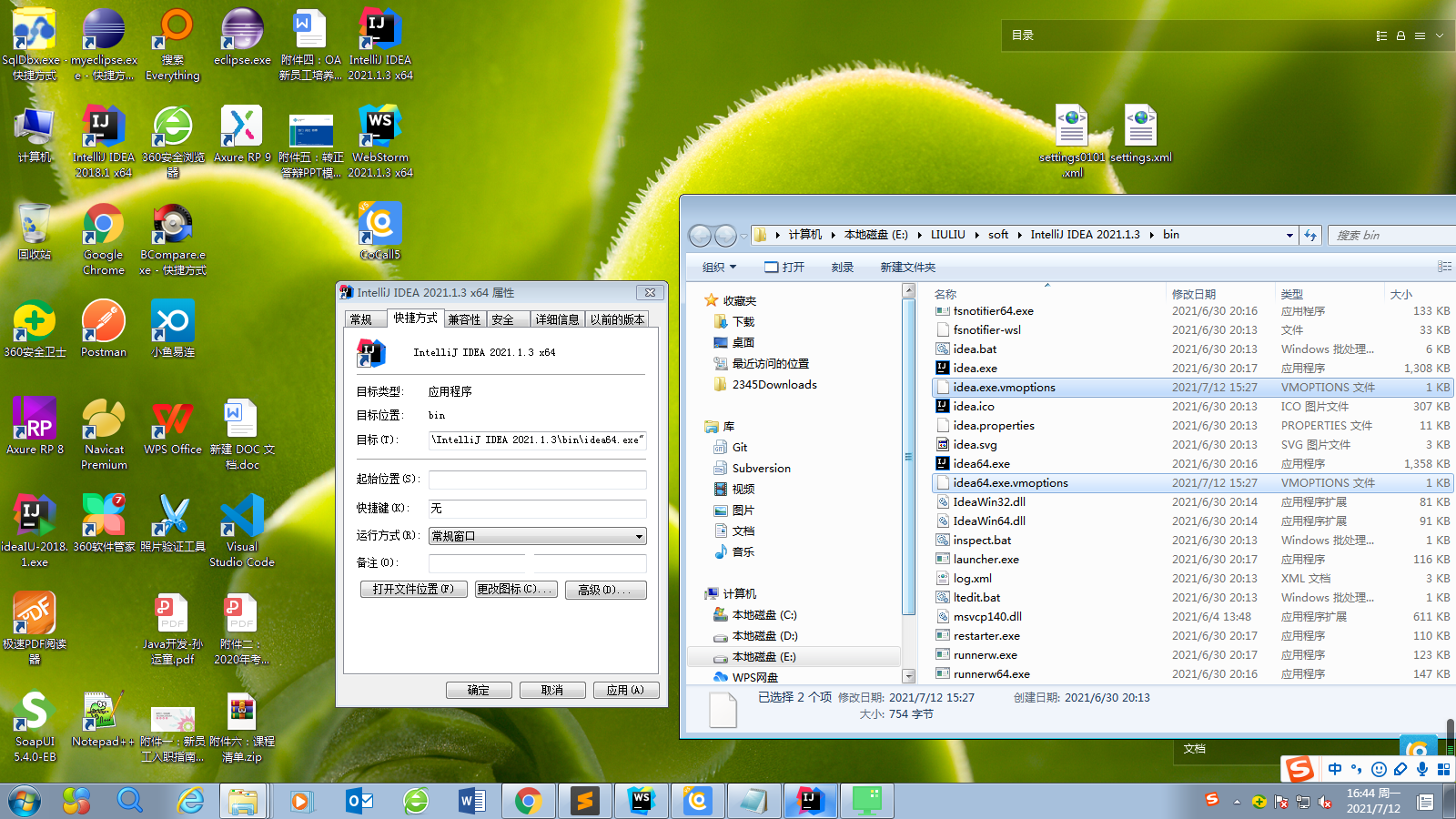Click 应用 button

coord(625,690)
